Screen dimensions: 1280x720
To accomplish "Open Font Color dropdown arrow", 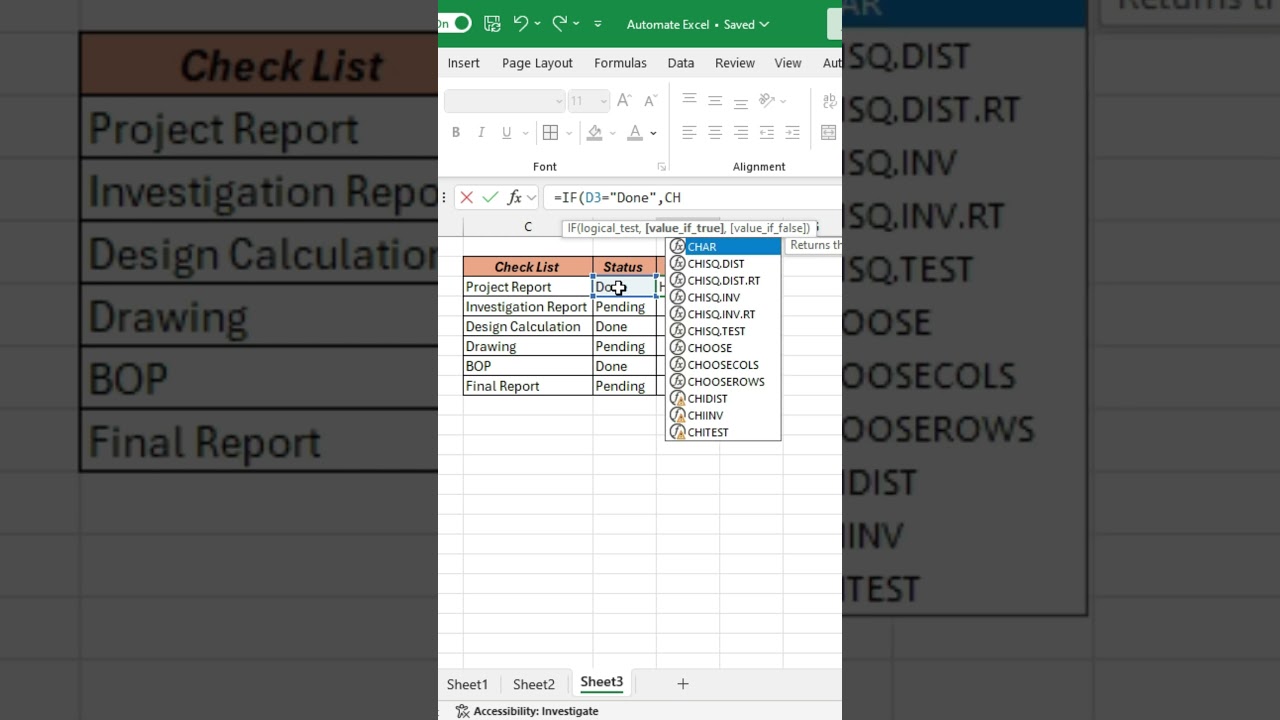I will click(x=654, y=133).
